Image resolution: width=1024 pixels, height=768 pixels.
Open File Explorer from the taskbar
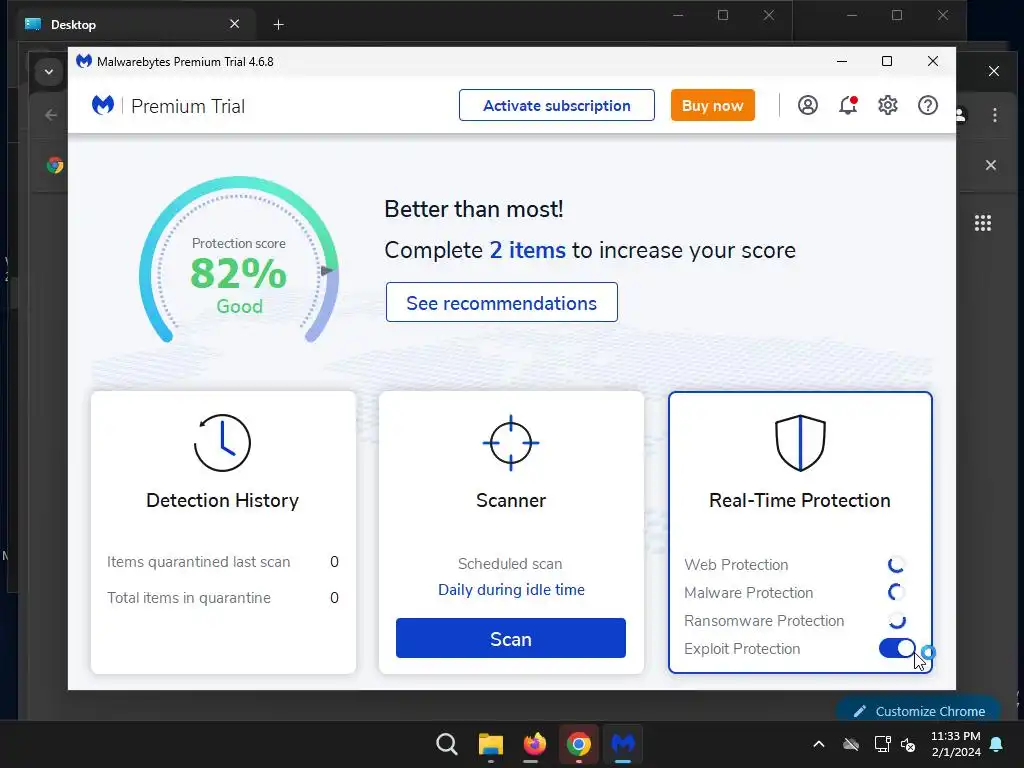490,744
